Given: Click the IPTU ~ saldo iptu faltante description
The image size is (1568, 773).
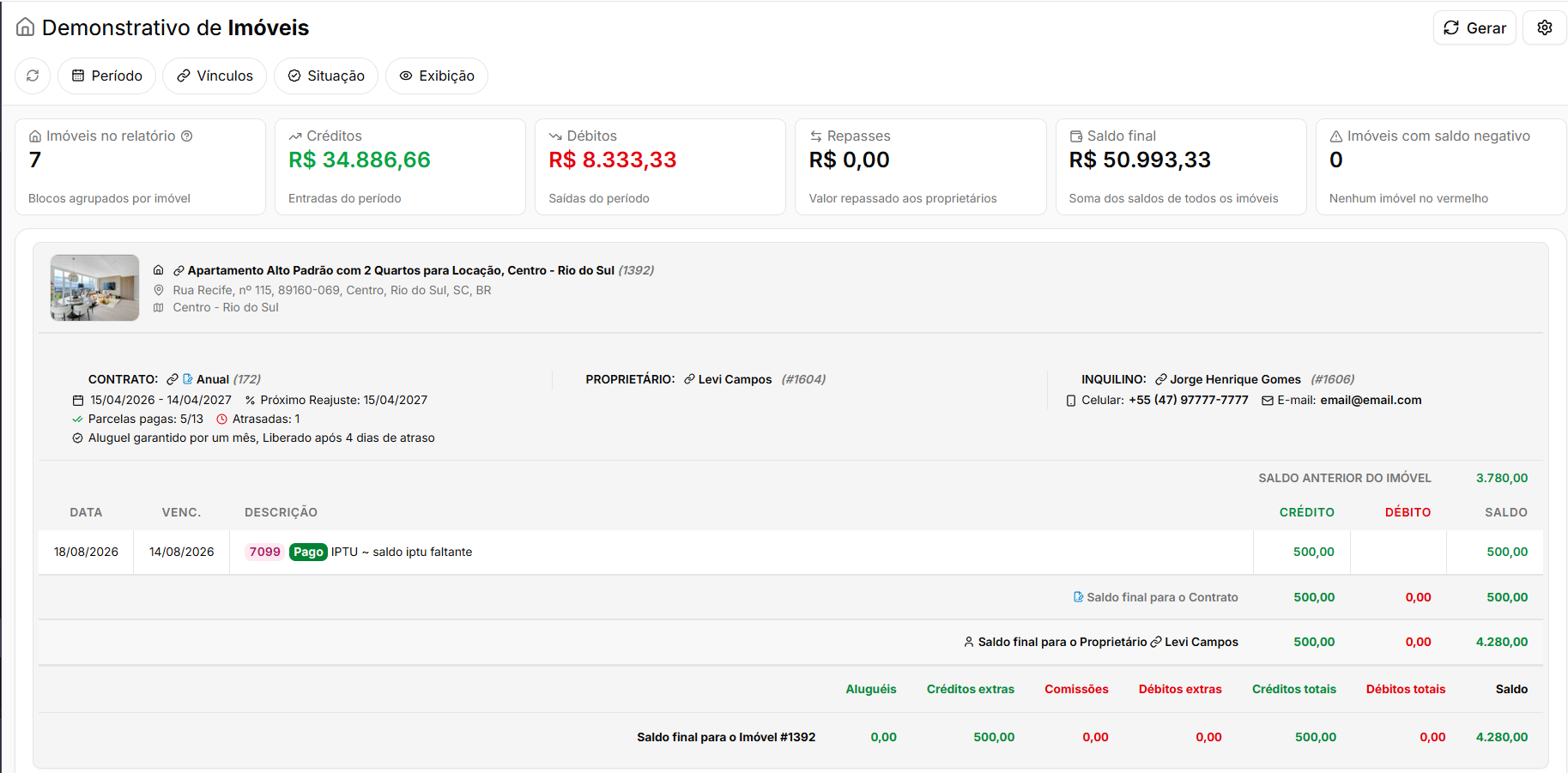Looking at the screenshot, I should tap(402, 552).
